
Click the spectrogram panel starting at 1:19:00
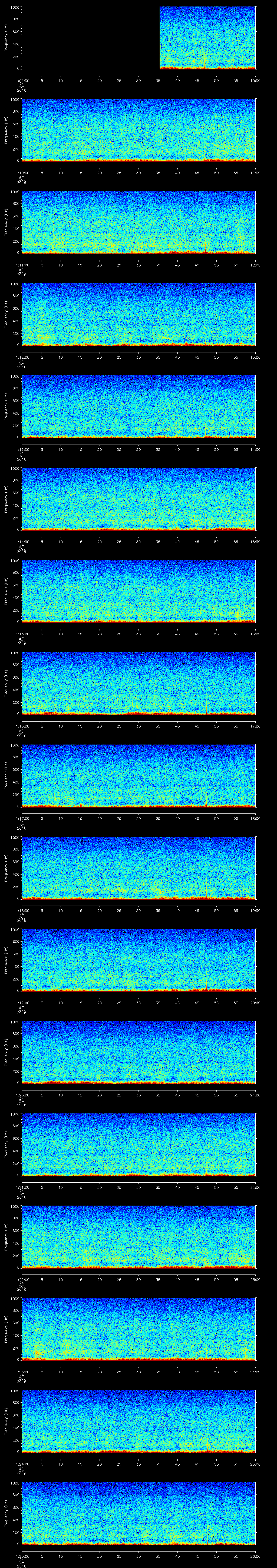pyautogui.click(x=139, y=960)
